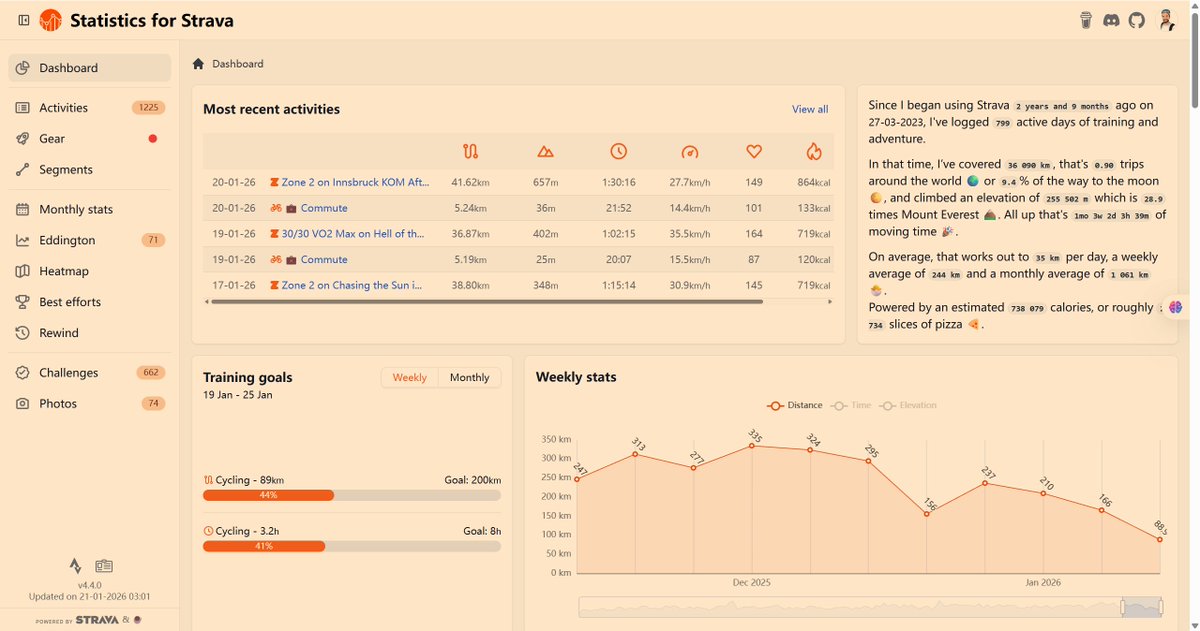The width and height of the screenshot is (1200, 631).
Task: Open the Discord icon in the header
Action: pos(1111,20)
